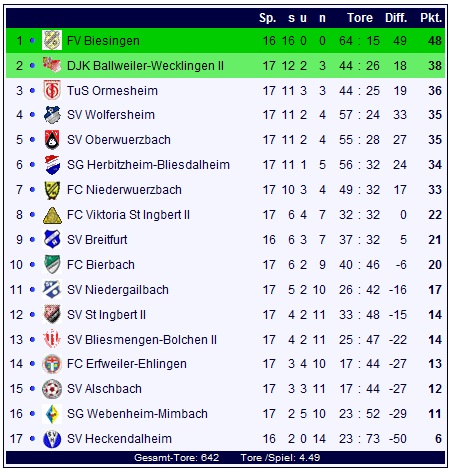Click the Sp. column header

pyautogui.click(x=268, y=18)
